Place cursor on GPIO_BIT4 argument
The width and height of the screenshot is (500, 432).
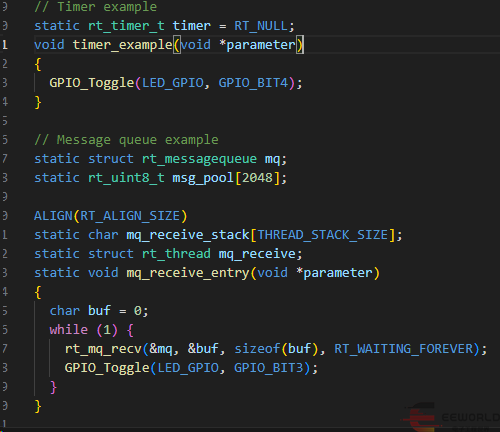[x=253, y=83]
